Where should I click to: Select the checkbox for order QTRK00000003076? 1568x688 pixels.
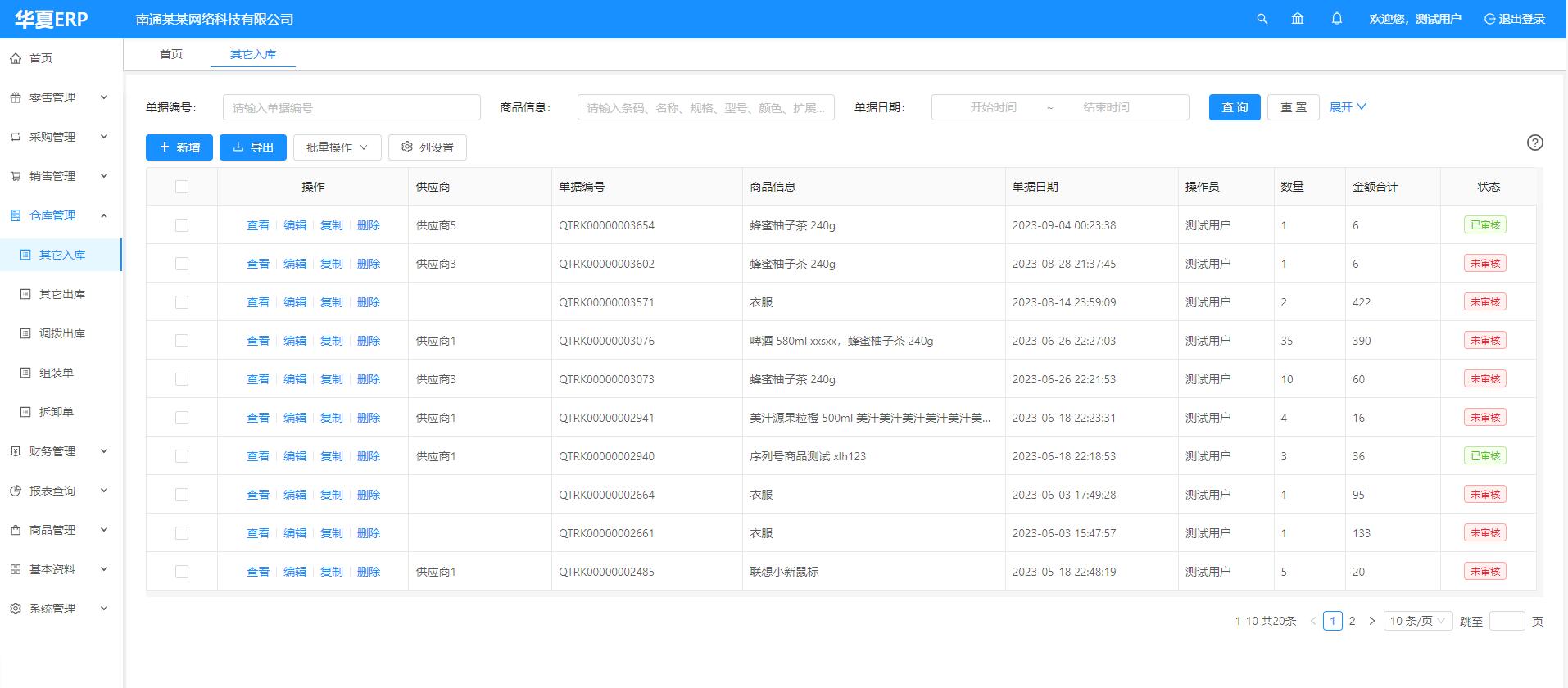[182, 341]
